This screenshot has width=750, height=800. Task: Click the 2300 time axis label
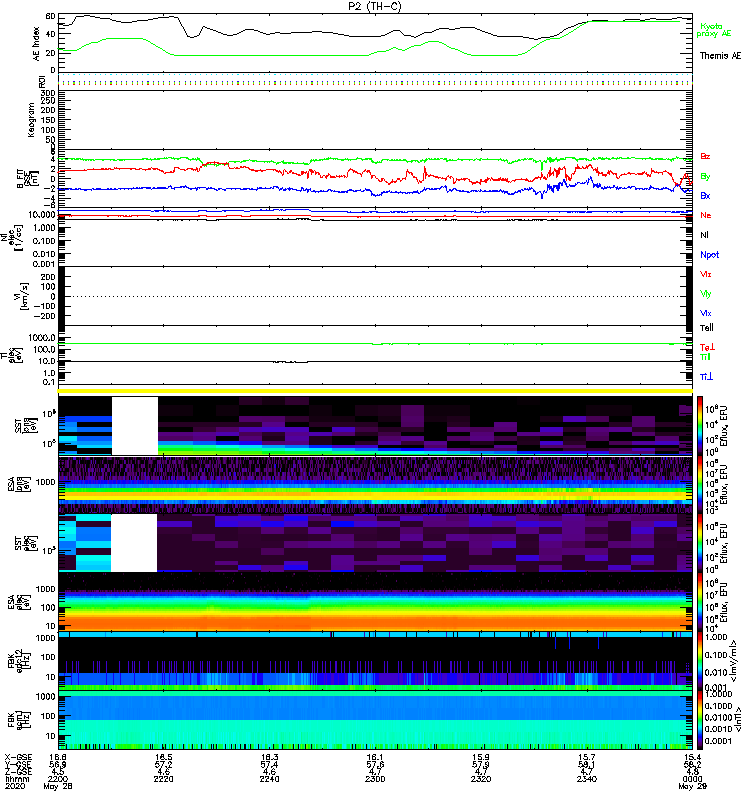[375, 779]
